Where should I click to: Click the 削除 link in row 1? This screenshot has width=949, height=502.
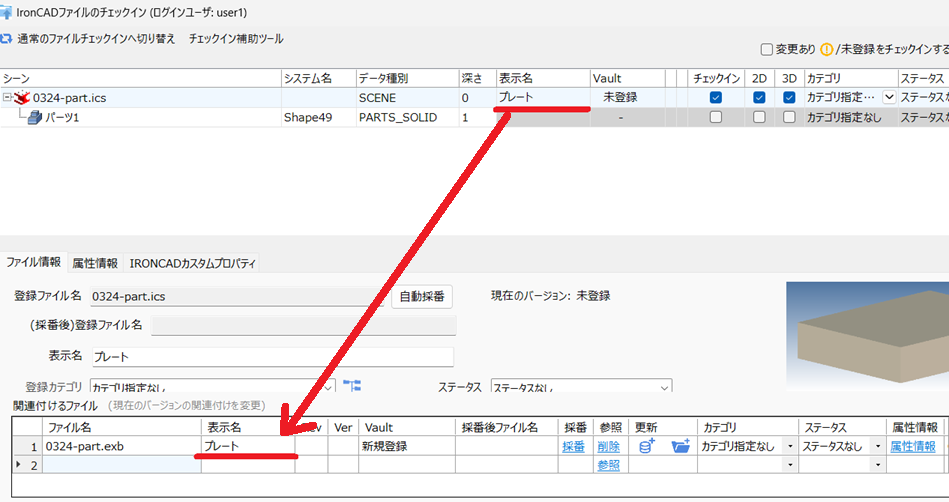pos(608,447)
